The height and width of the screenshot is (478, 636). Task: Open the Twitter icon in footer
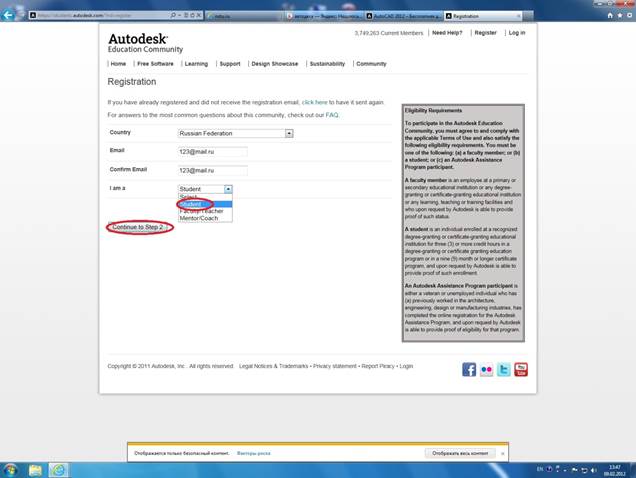tap(504, 370)
